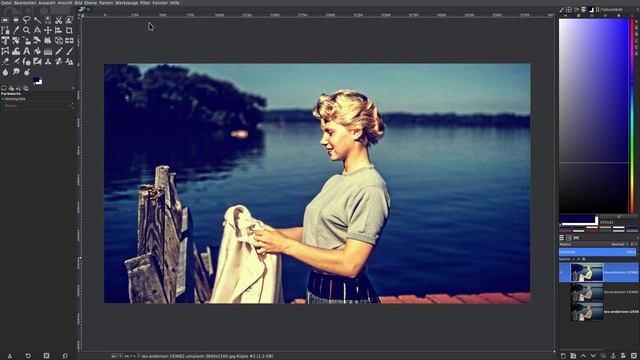
Task: Pick a color in the saturation square
Action: click(x=594, y=116)
